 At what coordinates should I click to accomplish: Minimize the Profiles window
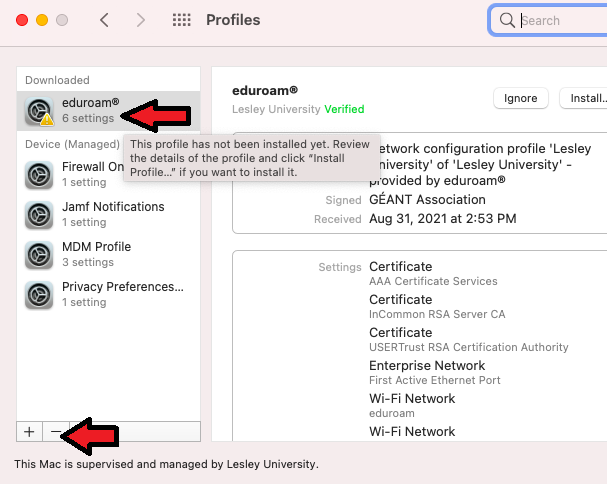(42, 20)
